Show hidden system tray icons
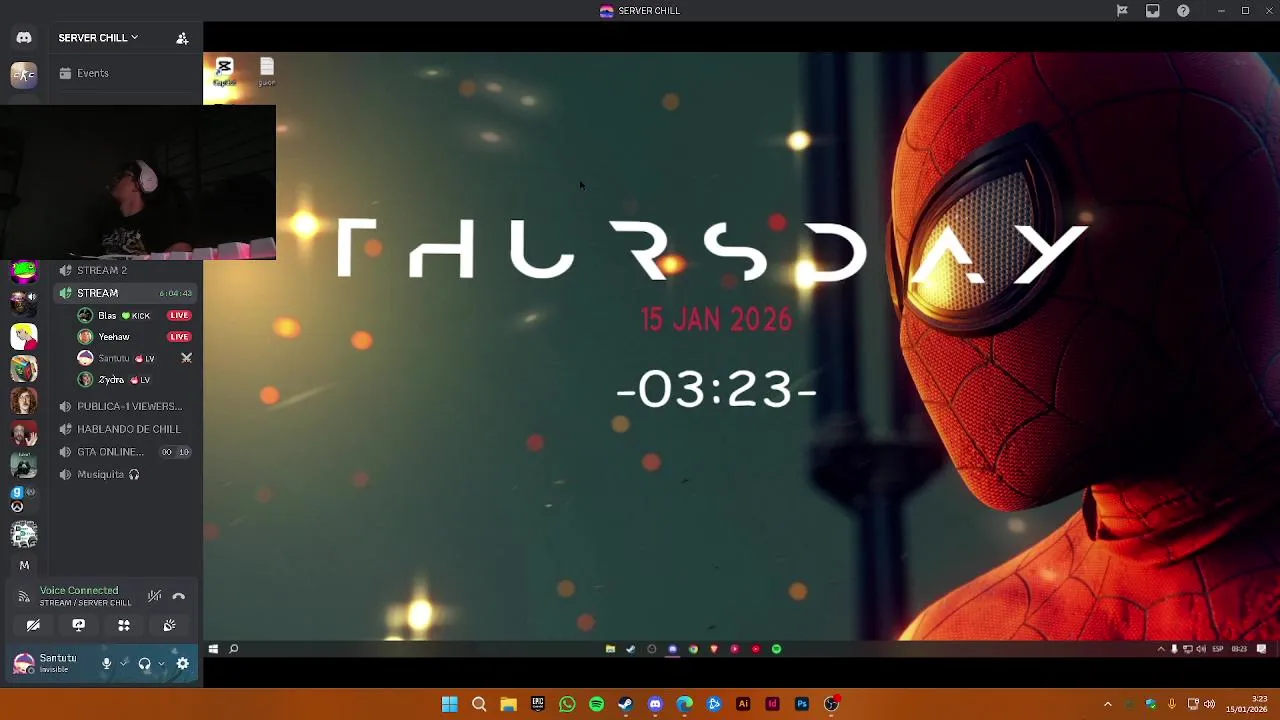Image resolution: width=1280 pixels, height=720 pixels. (x=1107, y=704)
